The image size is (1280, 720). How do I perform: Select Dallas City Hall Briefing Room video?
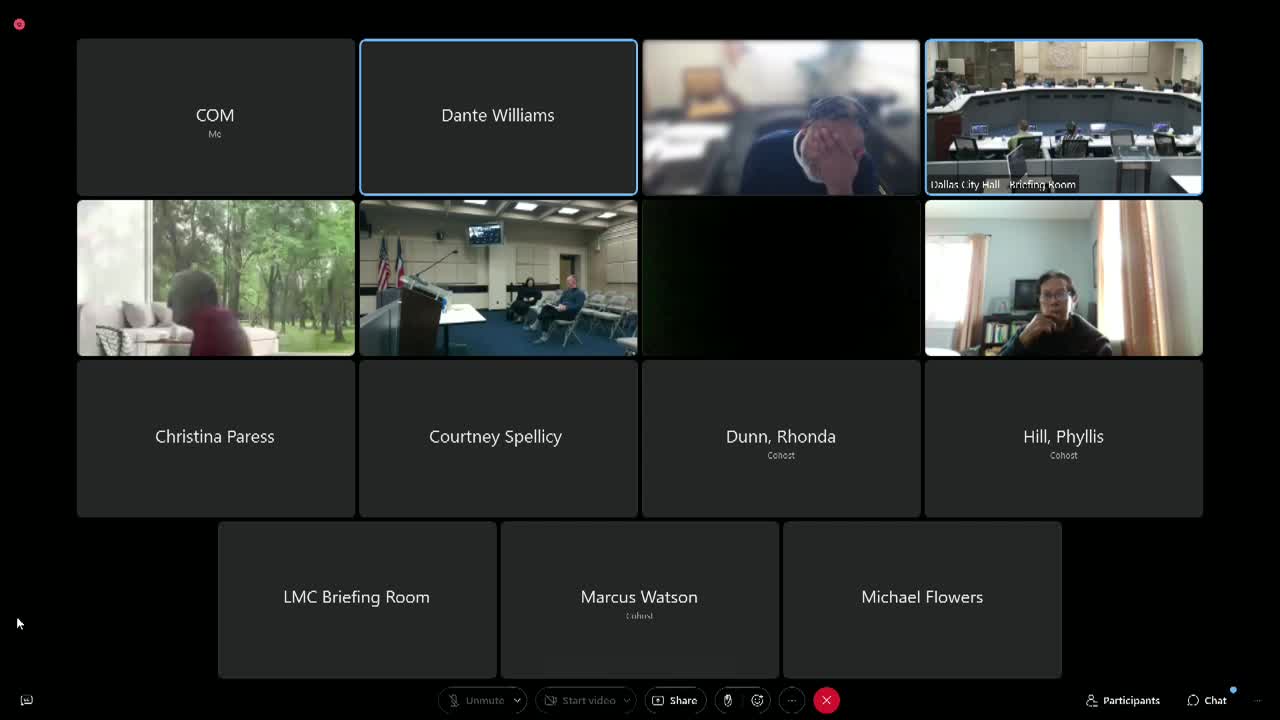1063,117
